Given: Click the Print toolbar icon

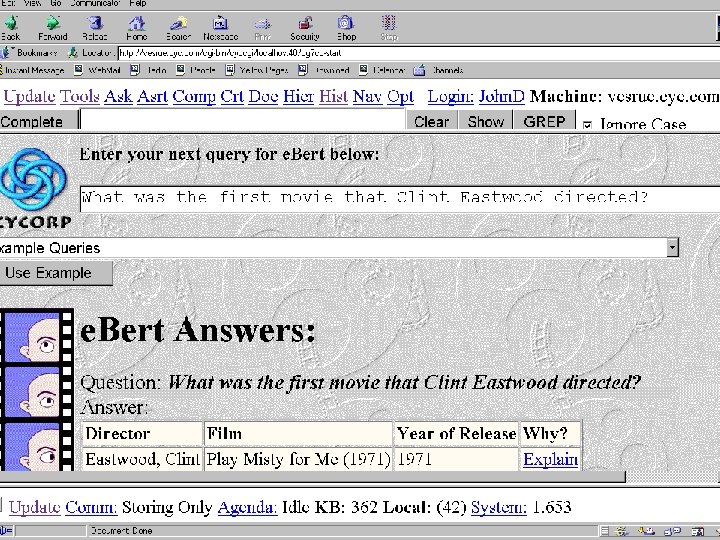Looking at the screenshot, I should tap(263, 24).
